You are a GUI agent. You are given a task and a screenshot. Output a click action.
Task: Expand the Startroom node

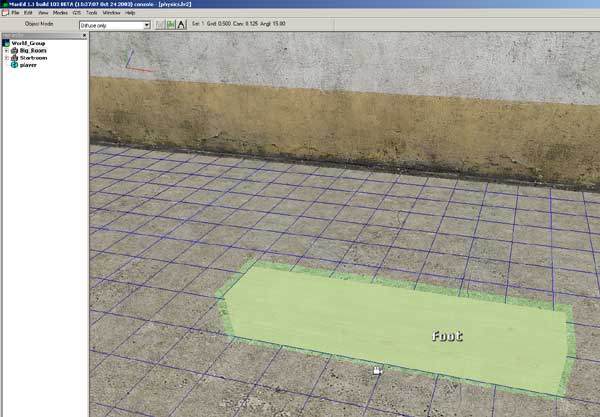pyautogui.click(x=7, y=58)
